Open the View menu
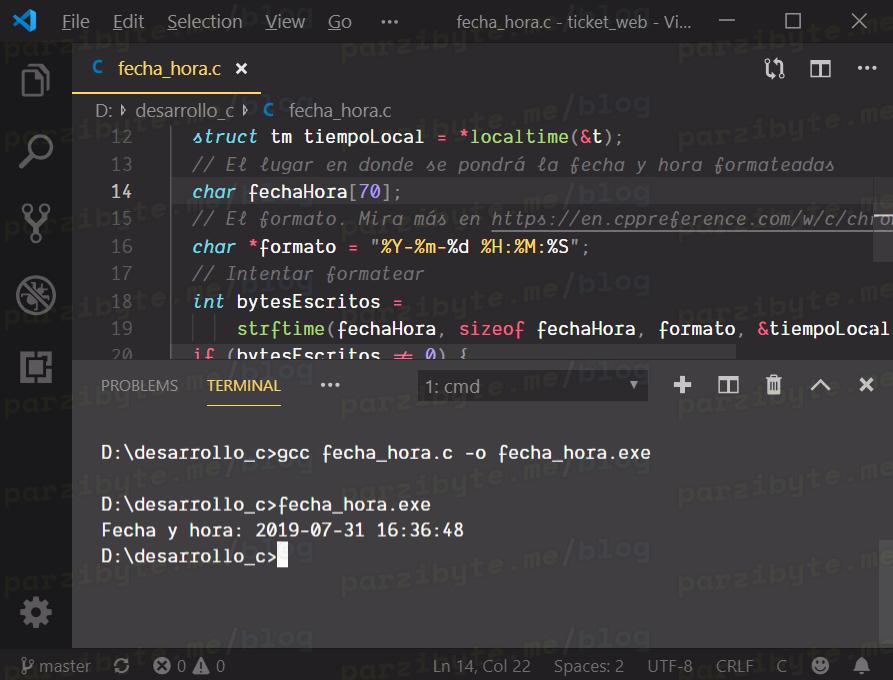Screen dimensions: 893x680 click(285, 22)
